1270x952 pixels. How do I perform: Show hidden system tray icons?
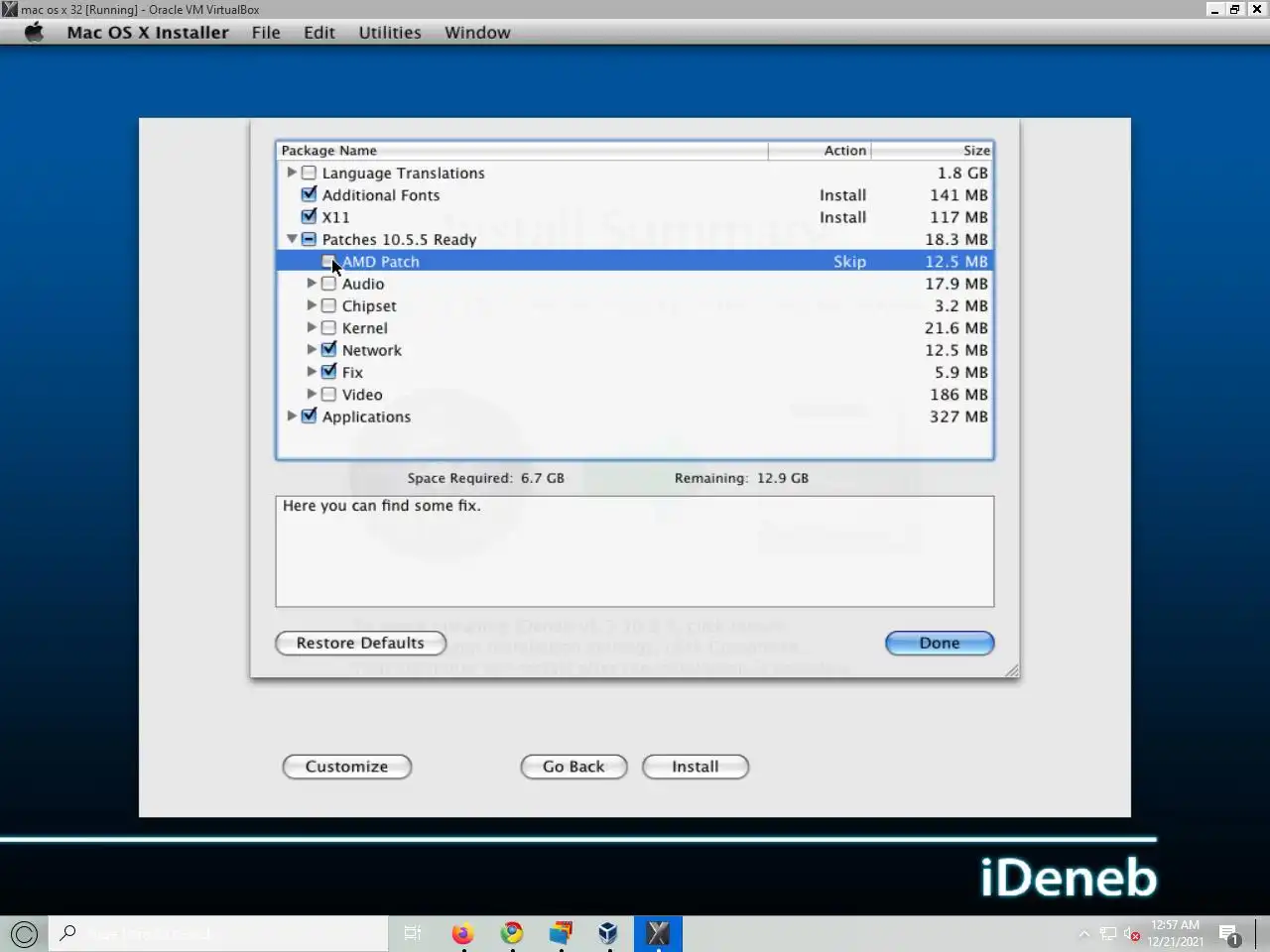pyautogui.click(x=1083, y=933)
